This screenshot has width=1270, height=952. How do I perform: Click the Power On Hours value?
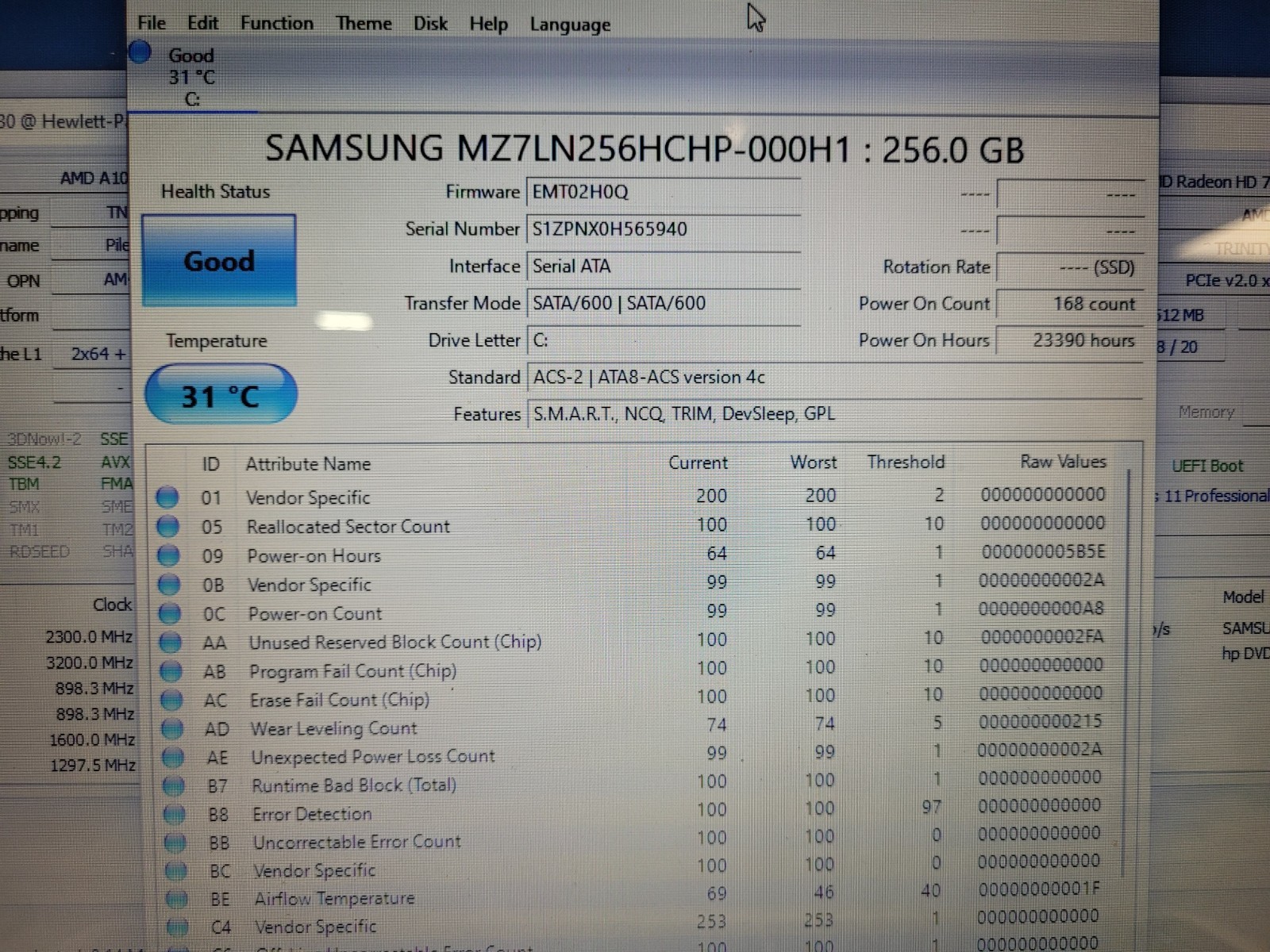pyautogui.click(x=1069, y=340)
